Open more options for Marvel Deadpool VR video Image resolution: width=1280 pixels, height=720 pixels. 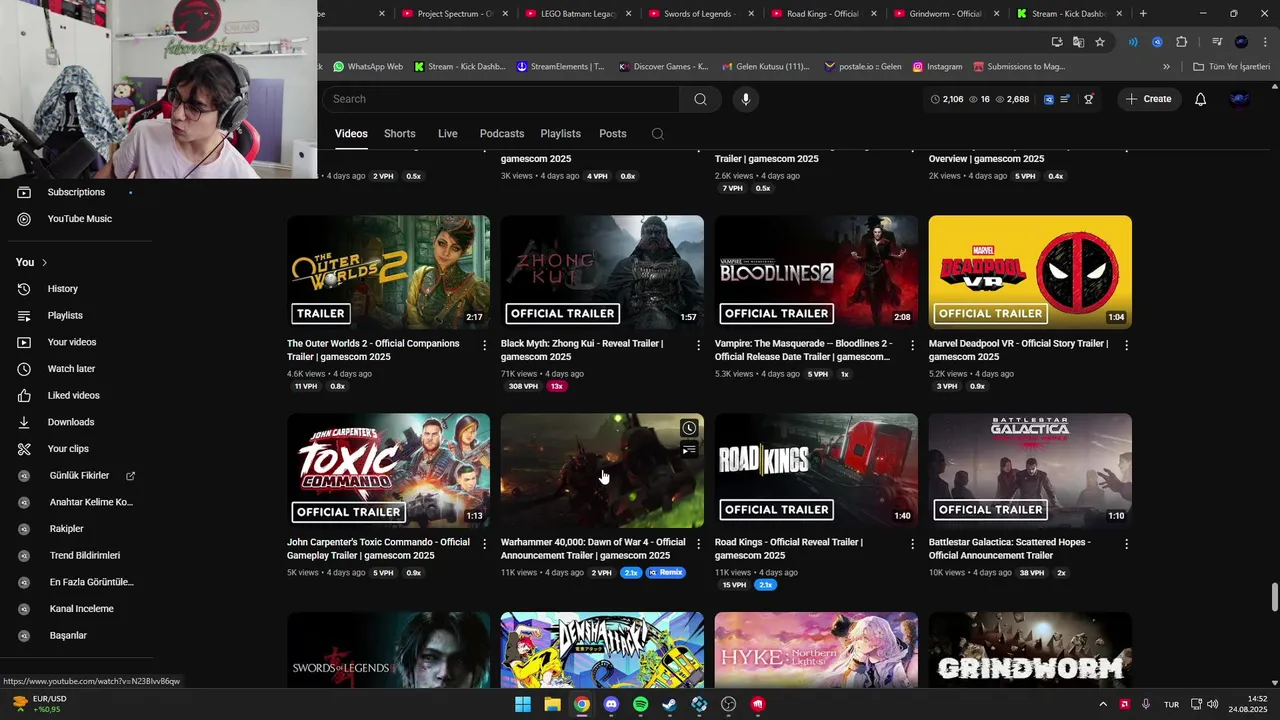coord(1126,345)
